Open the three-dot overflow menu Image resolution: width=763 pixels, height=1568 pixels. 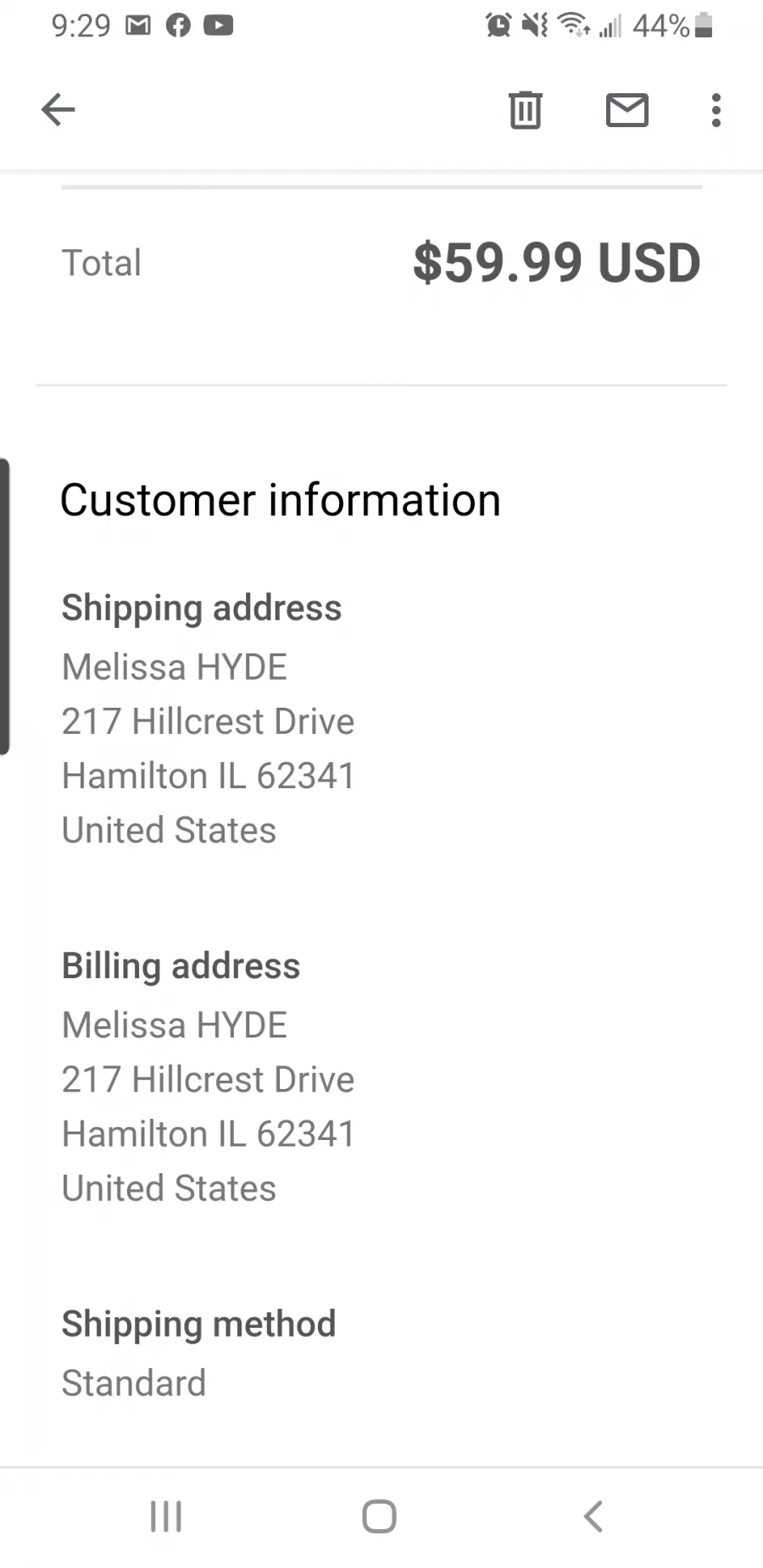click(x=716, y=110)
